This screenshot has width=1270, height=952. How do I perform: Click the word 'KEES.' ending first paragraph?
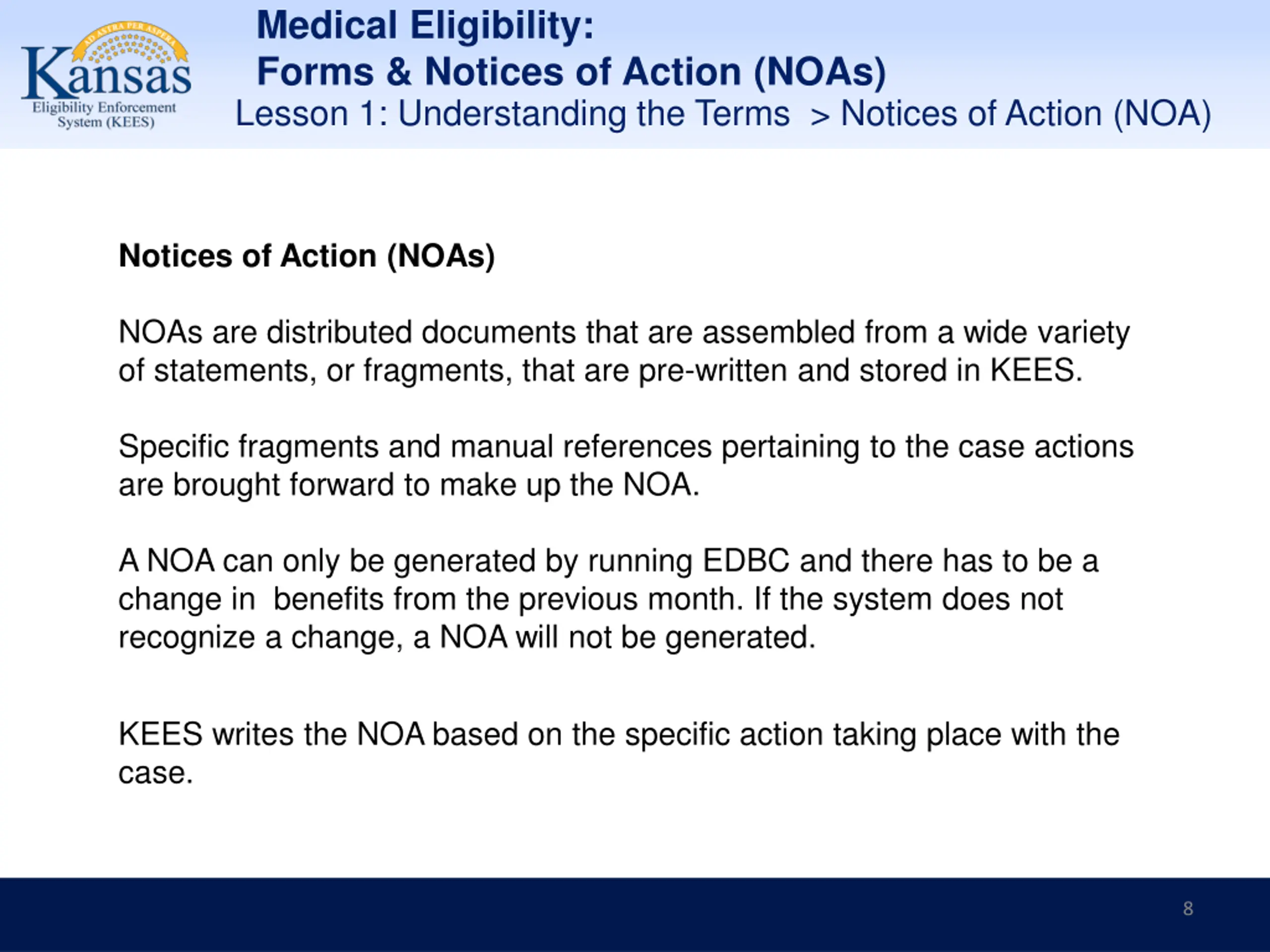pyautogui.click(x=1036, y=370)
